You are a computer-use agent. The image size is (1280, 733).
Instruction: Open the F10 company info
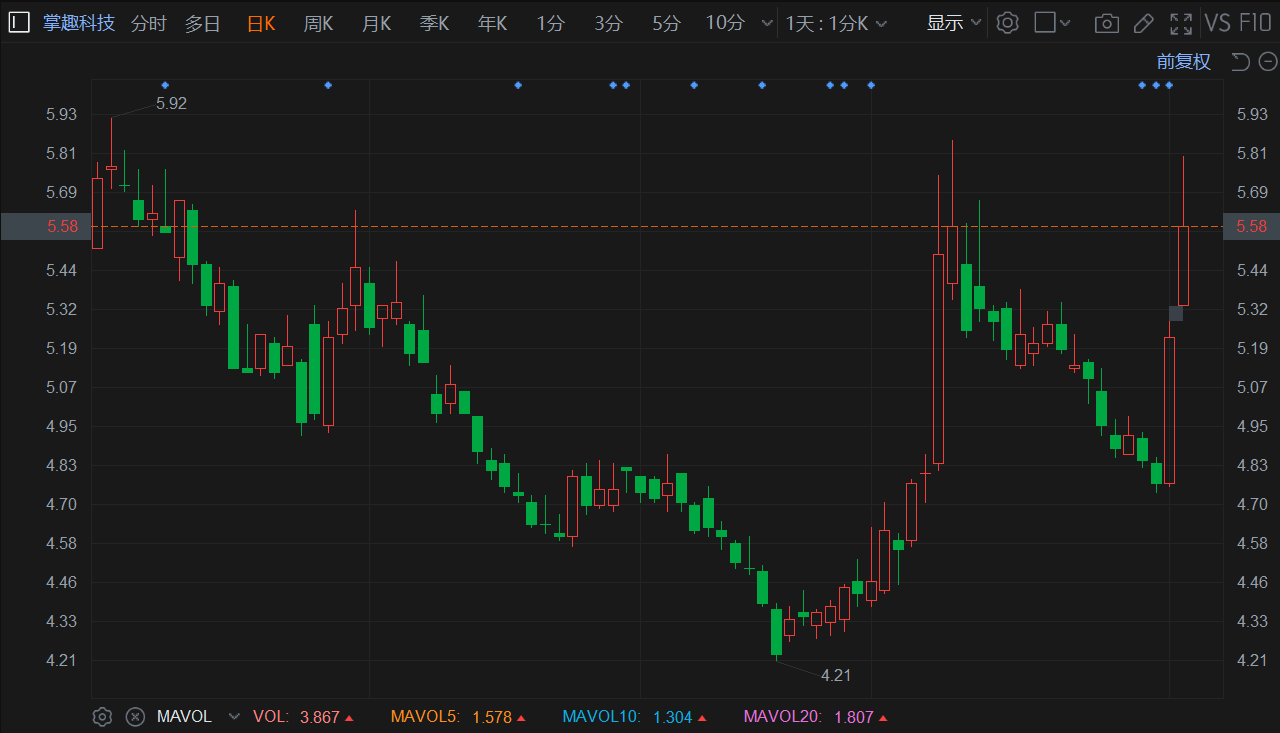tap(1255, 23)
